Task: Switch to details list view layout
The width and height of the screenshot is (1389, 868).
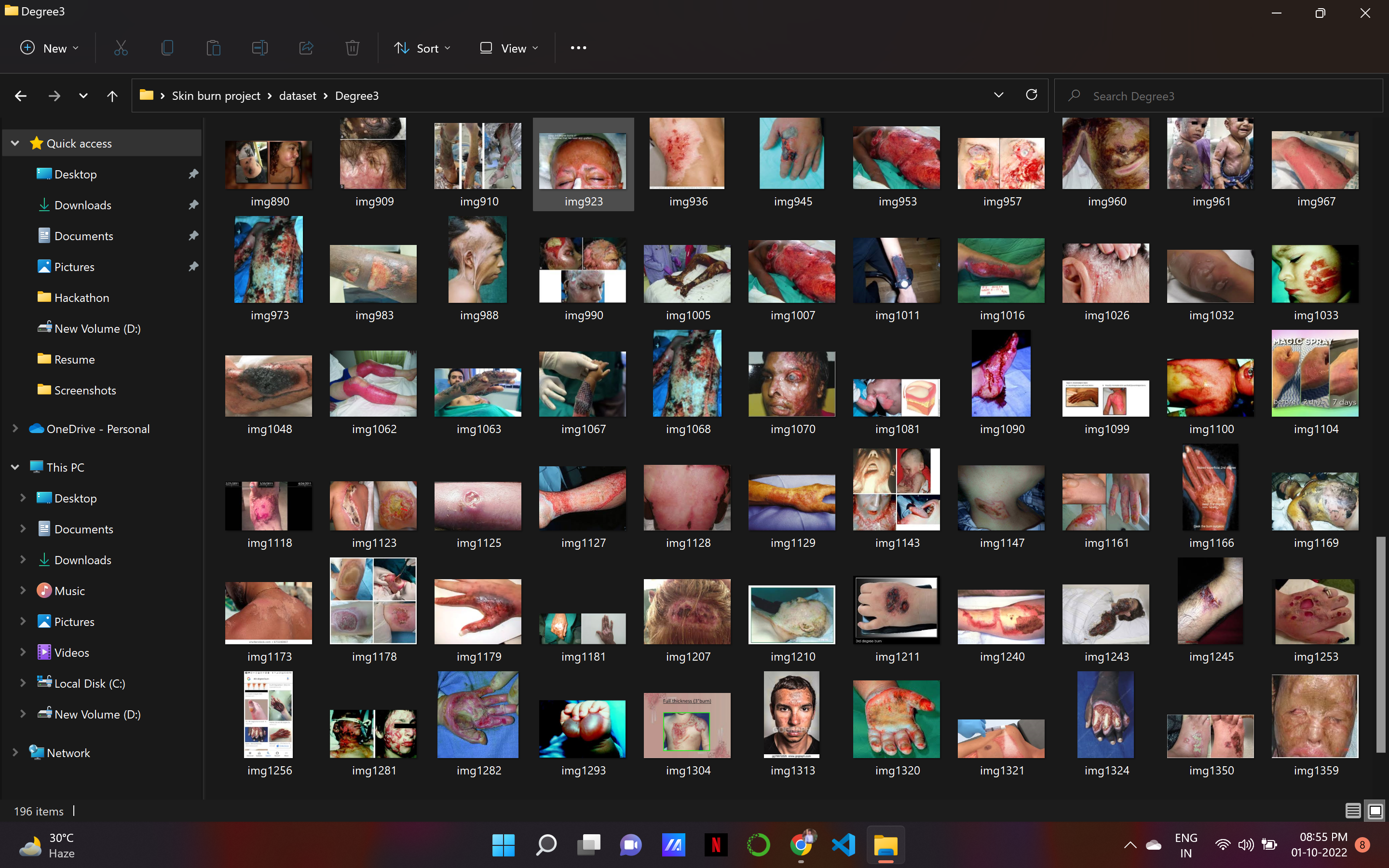Action: pos(1352,811)
